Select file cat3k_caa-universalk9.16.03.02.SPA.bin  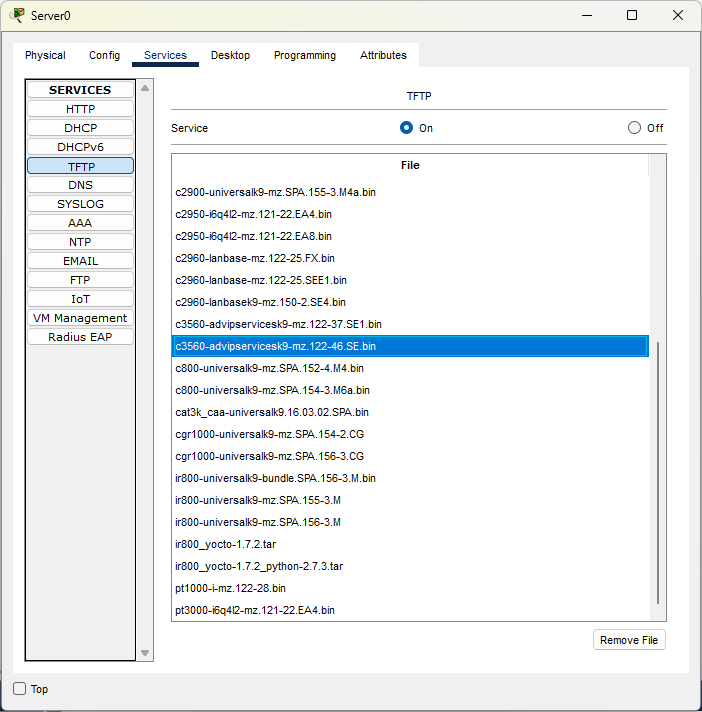pyautogui.click(x=410, y=412)
